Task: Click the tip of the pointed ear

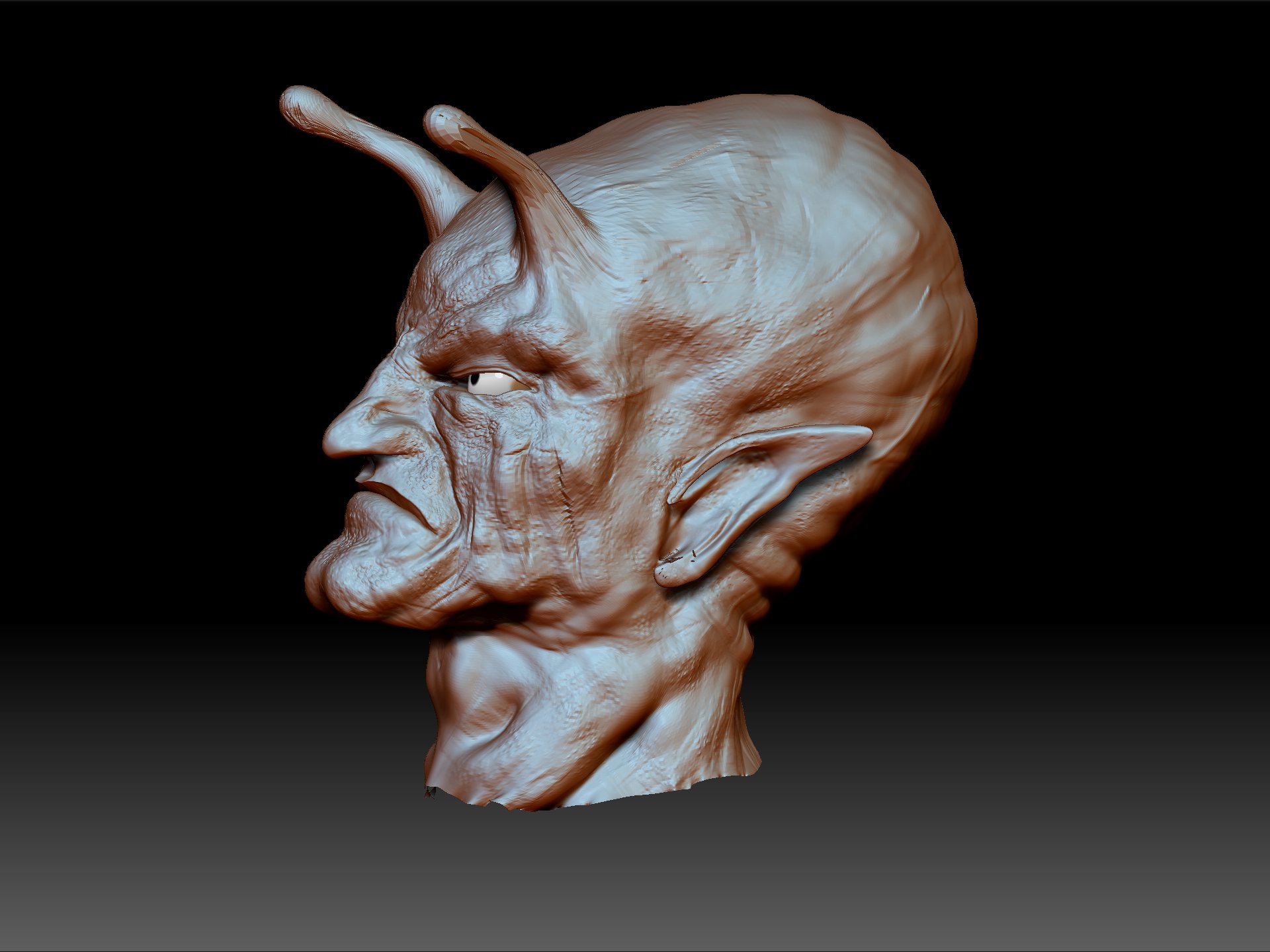Action: (865, 432)
